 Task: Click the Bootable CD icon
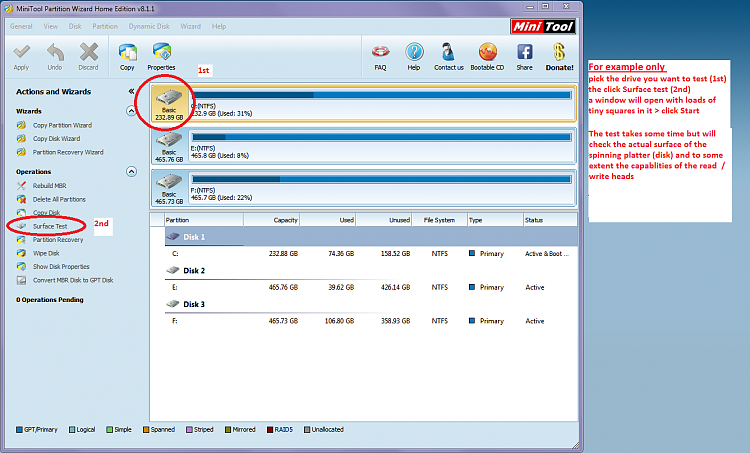pos(487,52)
